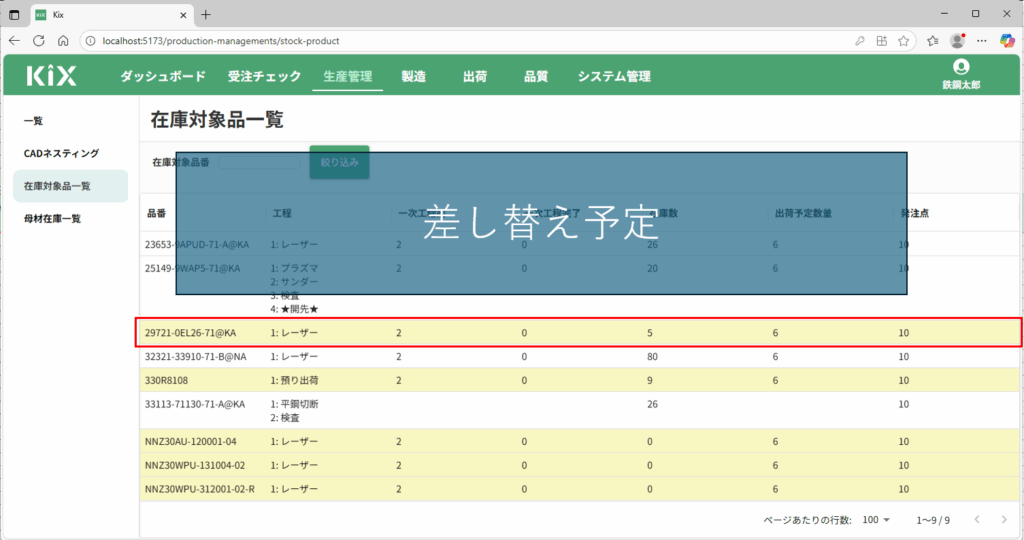Click the 在庫対象品一覧 page heading
The width and height of the screenshot is (1024, 540).
point(217,119)
